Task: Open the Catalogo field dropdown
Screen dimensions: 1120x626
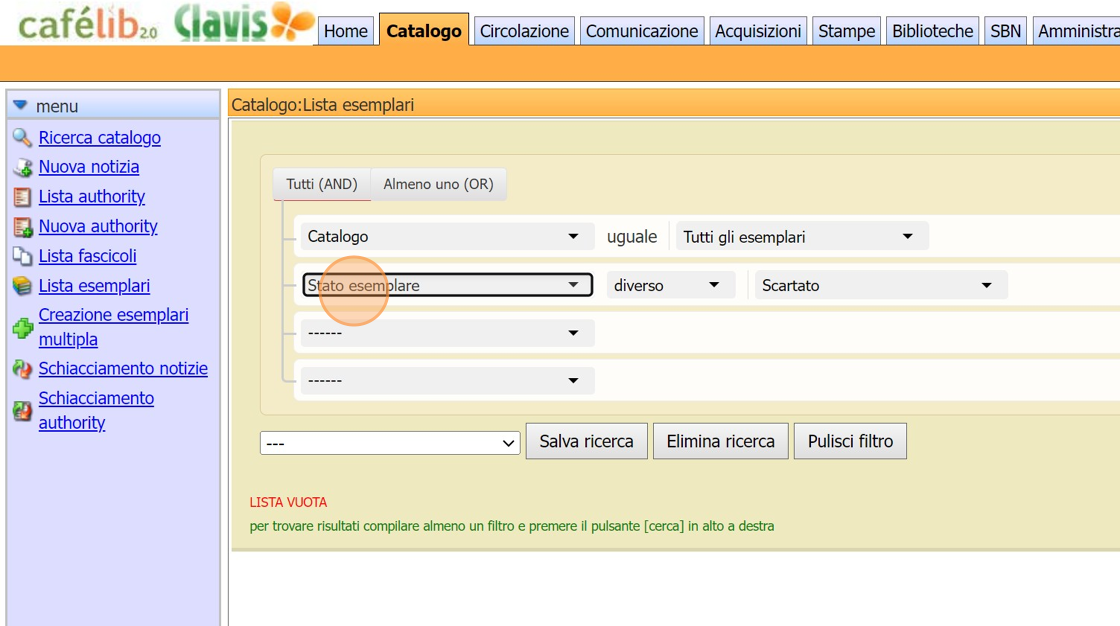Action: [447, 237]
